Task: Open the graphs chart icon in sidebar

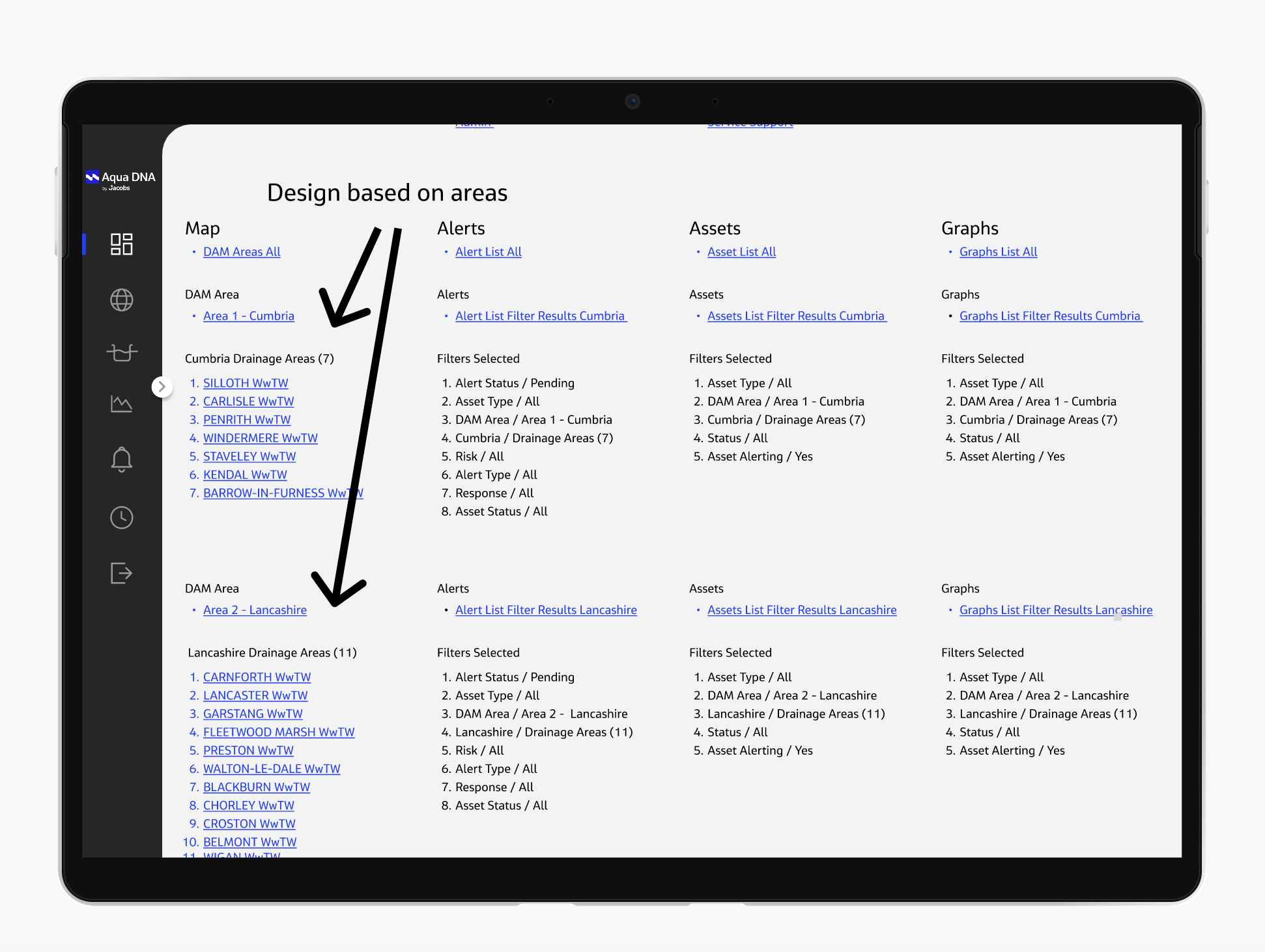Action: (x=121, y=404)
